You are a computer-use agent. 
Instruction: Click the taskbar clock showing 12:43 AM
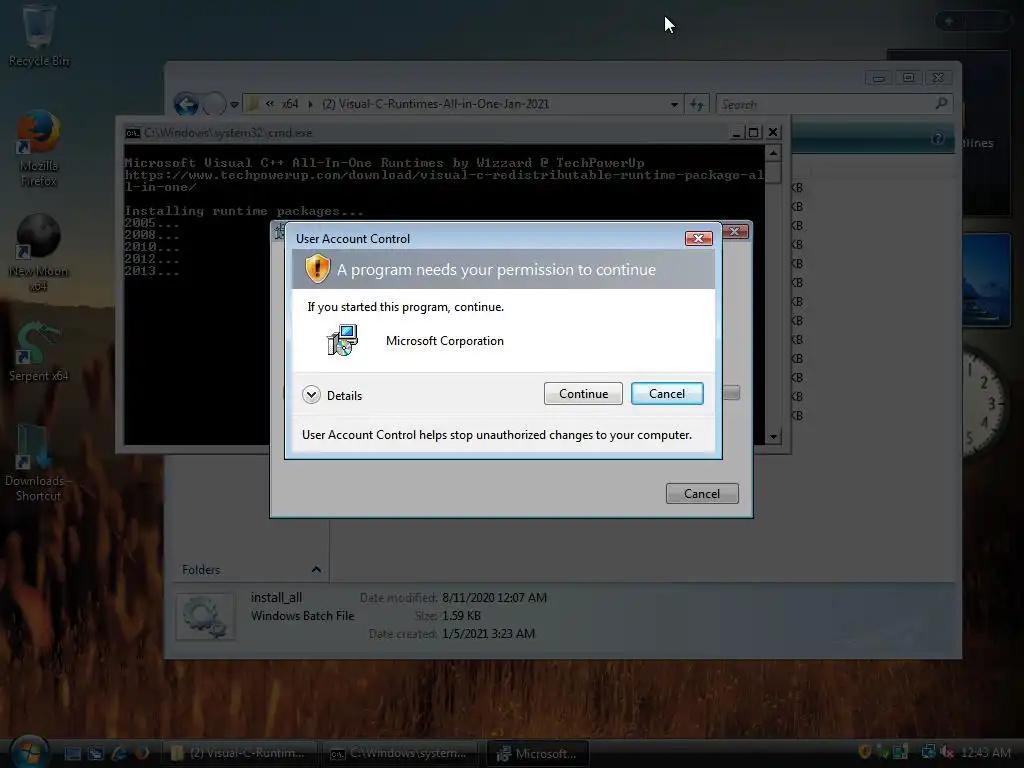pyautogui.click(x=985, y=752)
